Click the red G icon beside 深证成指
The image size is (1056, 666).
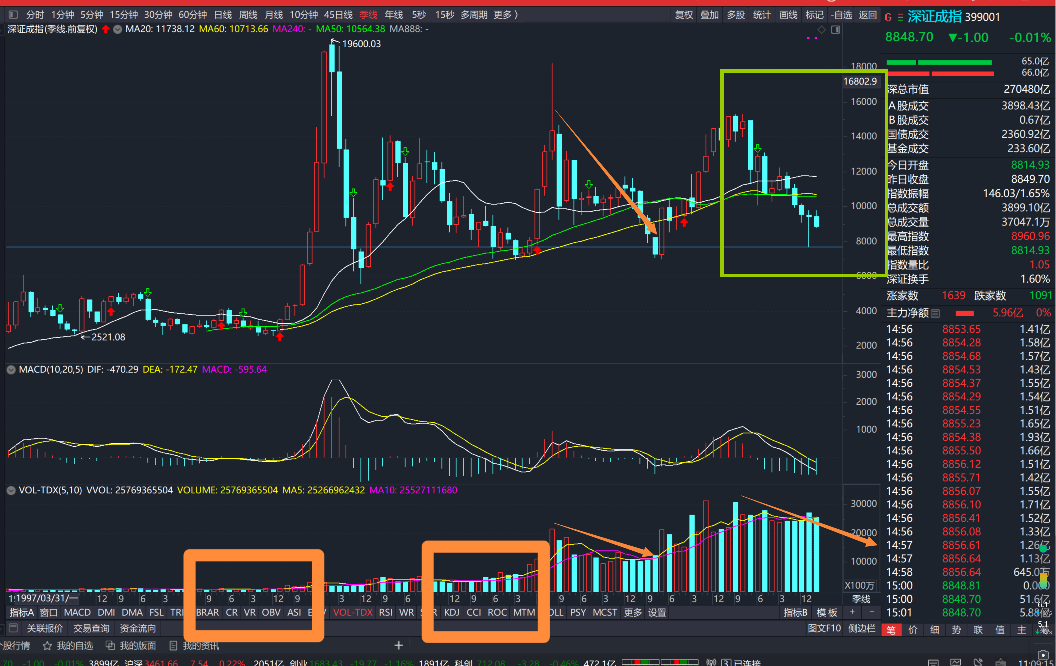coord(889,16)
